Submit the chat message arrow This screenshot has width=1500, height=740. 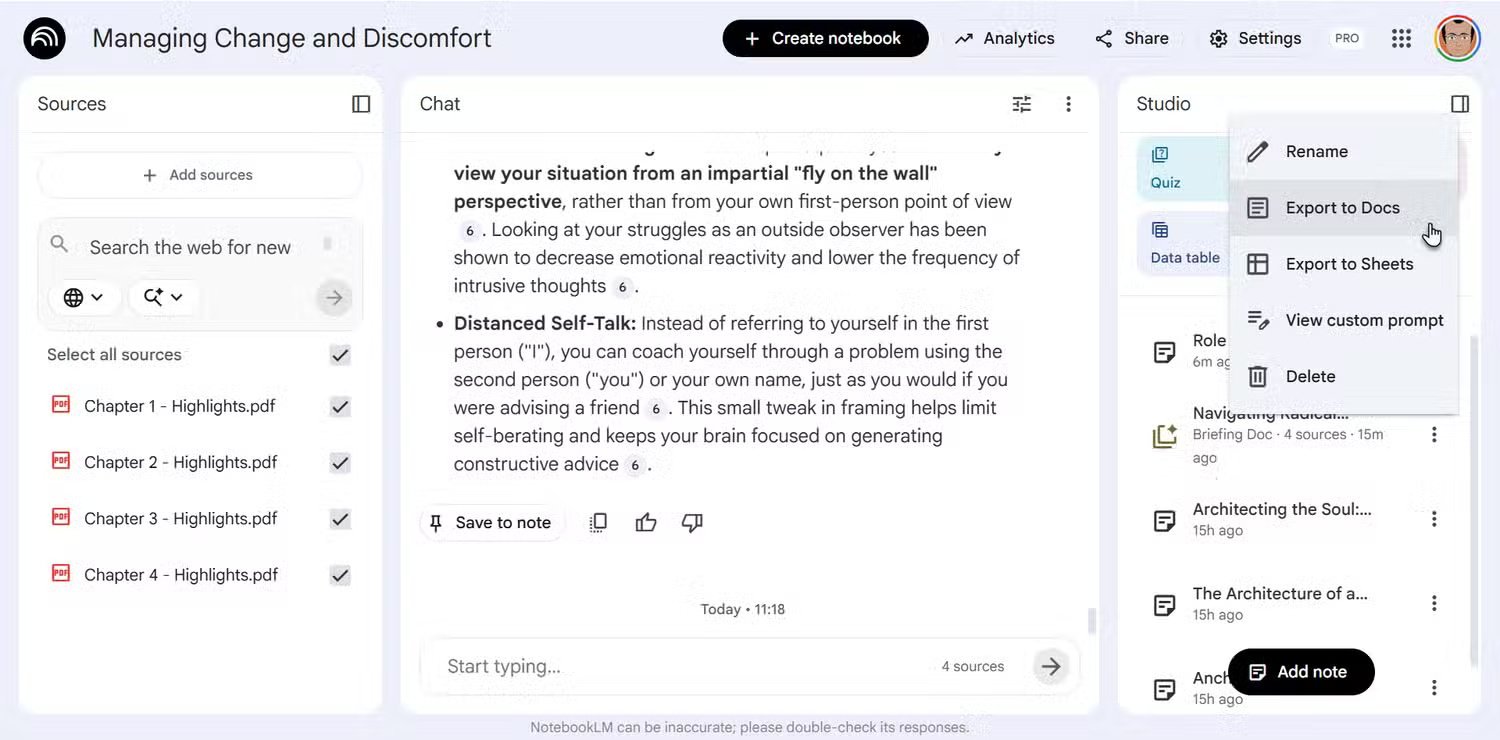(1050, 666)
